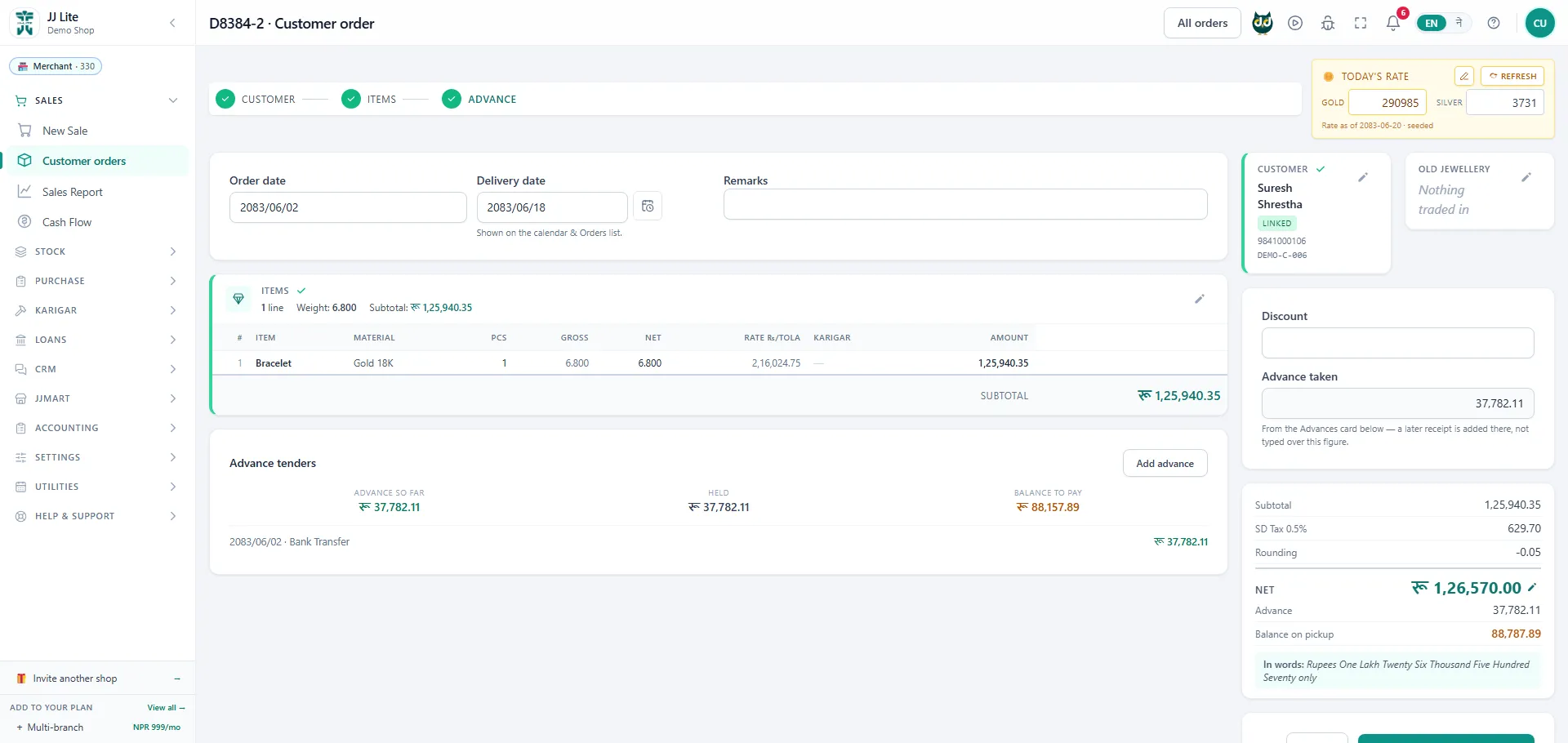
Task: Open the bug report icon
Action: point(1328,23)
